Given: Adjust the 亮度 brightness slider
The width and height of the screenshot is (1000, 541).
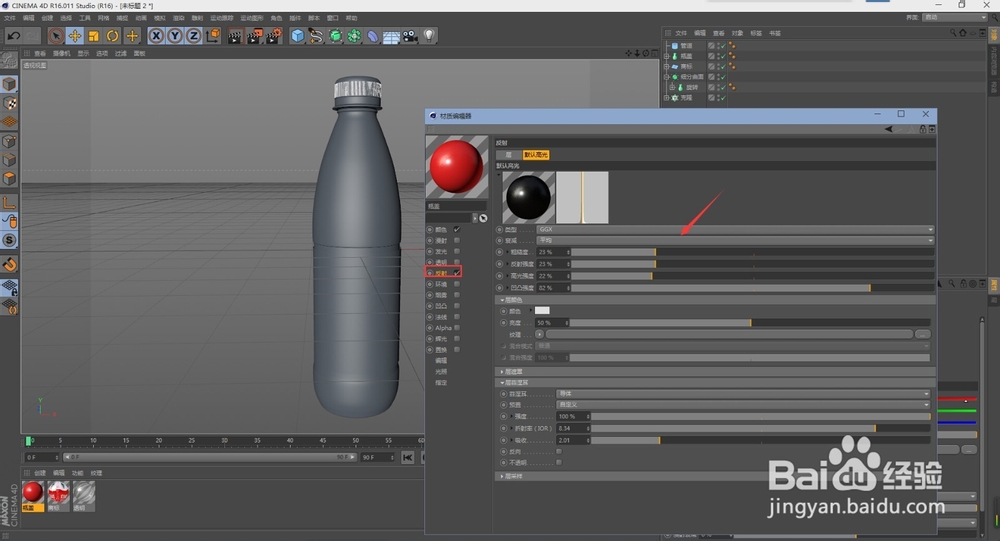Looking at the screenshot, I should (749, 323).
